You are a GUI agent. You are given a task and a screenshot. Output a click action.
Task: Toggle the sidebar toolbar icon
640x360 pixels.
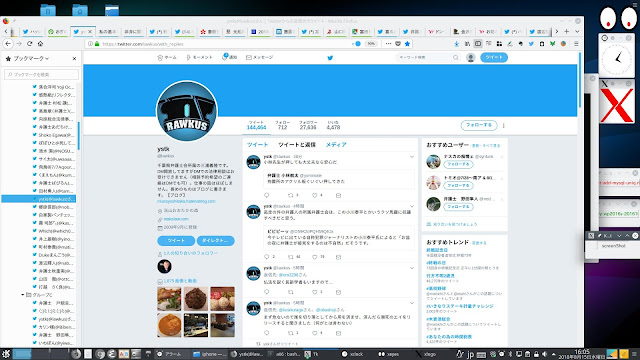tap(478, 44)
